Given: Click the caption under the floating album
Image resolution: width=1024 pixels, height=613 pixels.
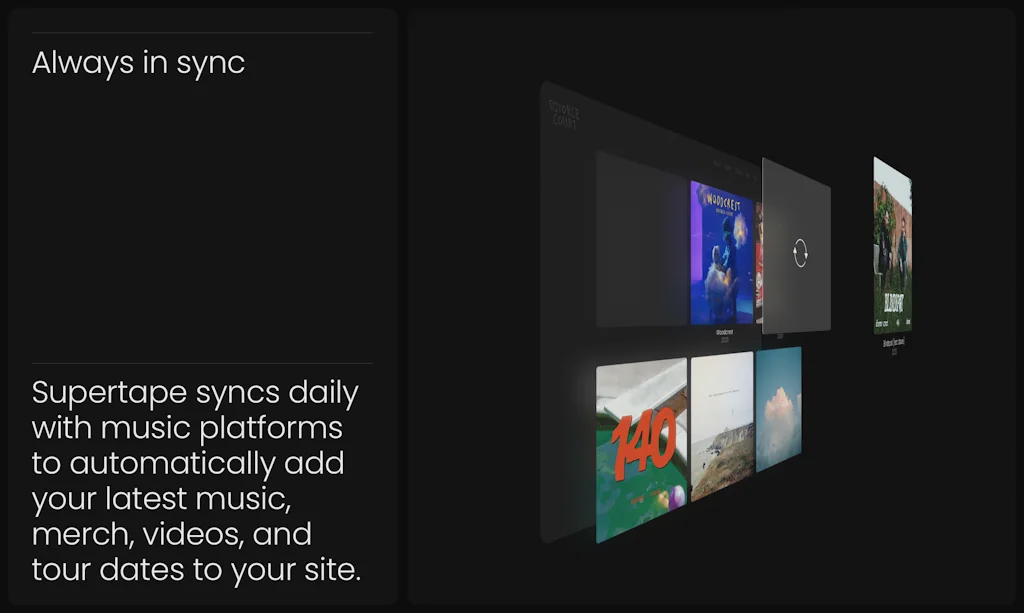Looking at the screenshot, I should coord(893,343).
